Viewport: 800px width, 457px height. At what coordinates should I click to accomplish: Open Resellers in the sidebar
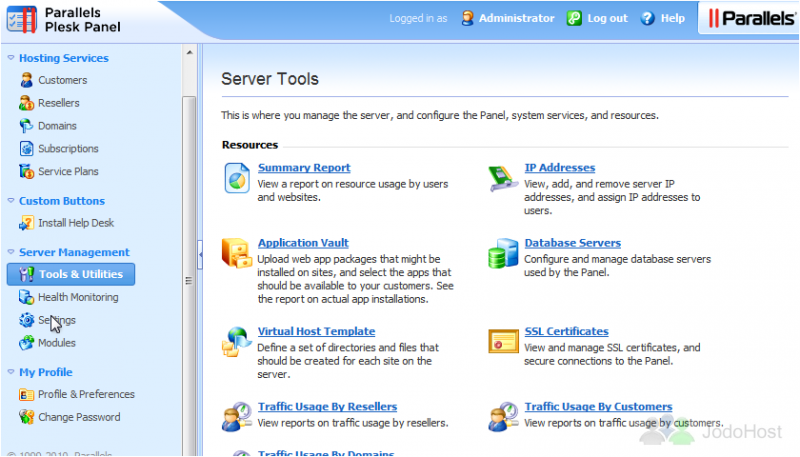pyautogui.click(x=59, y=103)
